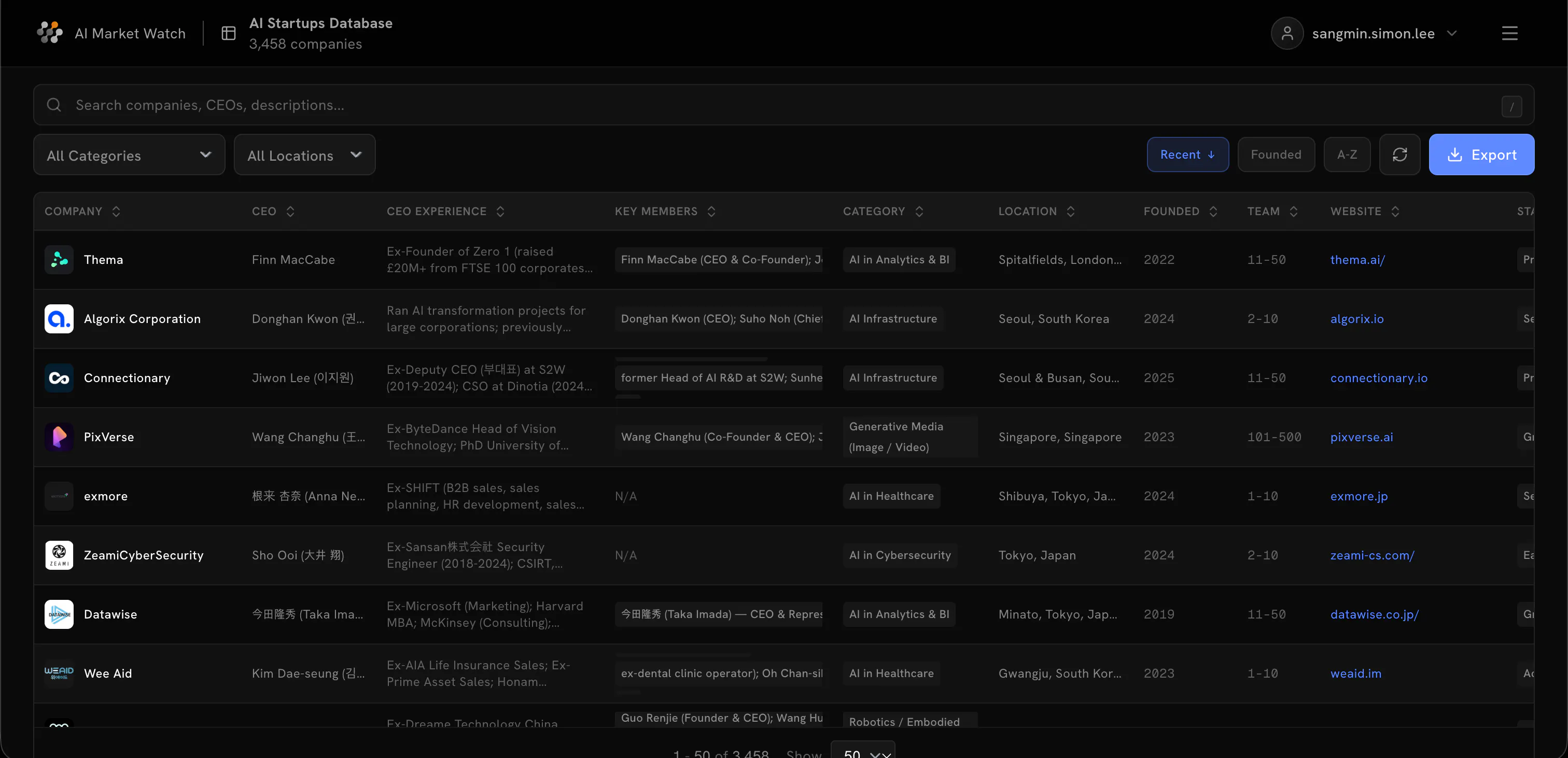
Task: Click the slash shortcut key badge
Action: (1512, 106)
